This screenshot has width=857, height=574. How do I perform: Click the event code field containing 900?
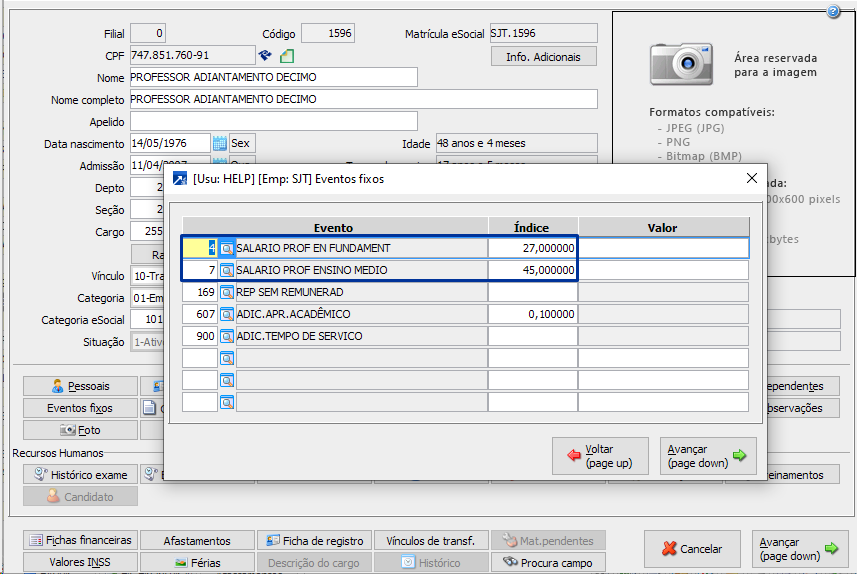pos(200,336)
